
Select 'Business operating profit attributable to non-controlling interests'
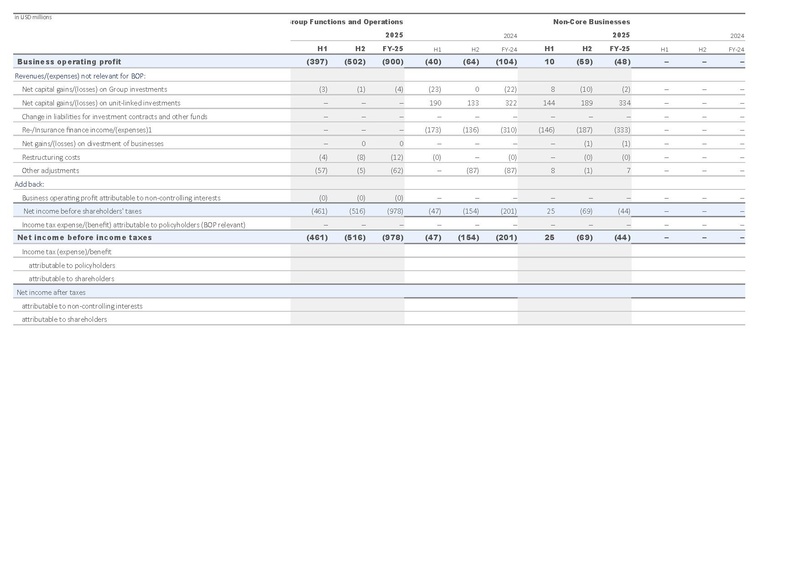(x=121, y=198)
